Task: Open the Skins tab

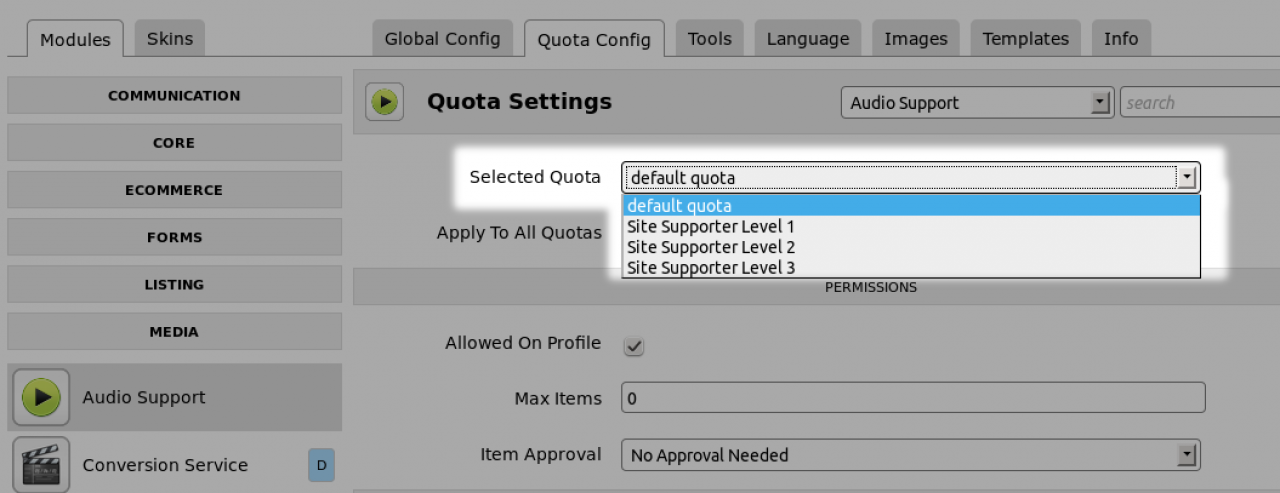Action: pyautogui.click(x=169, y=39)
